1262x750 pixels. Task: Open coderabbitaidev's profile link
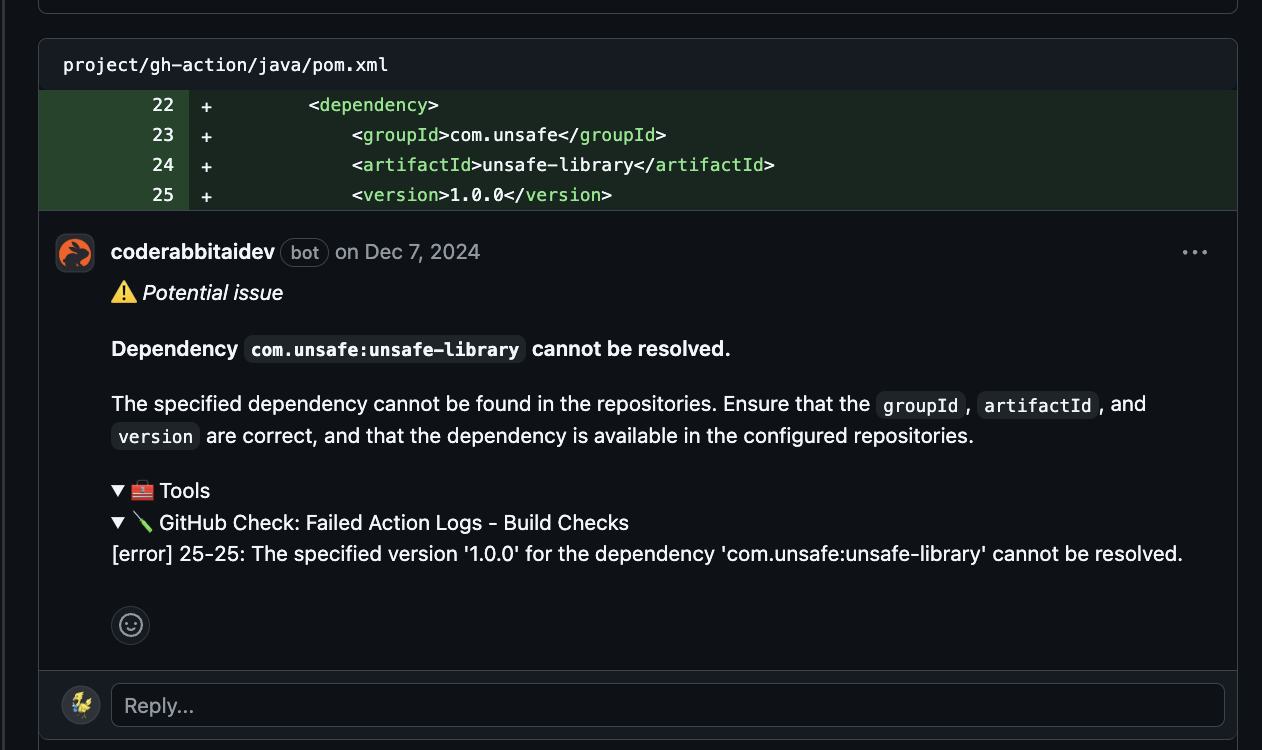192,252
